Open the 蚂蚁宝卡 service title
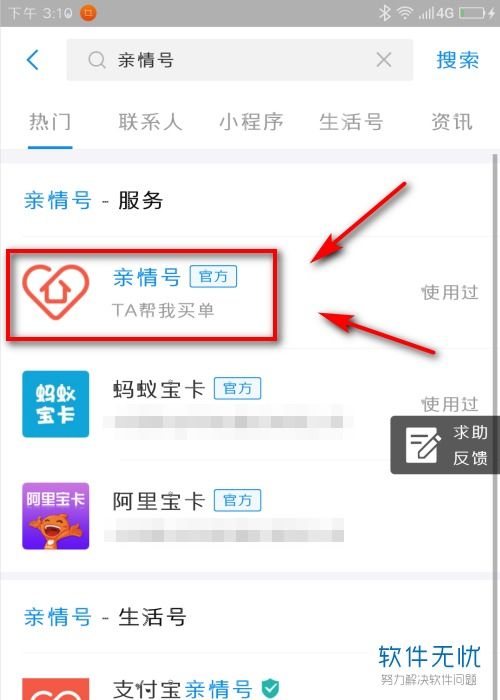 158,389
